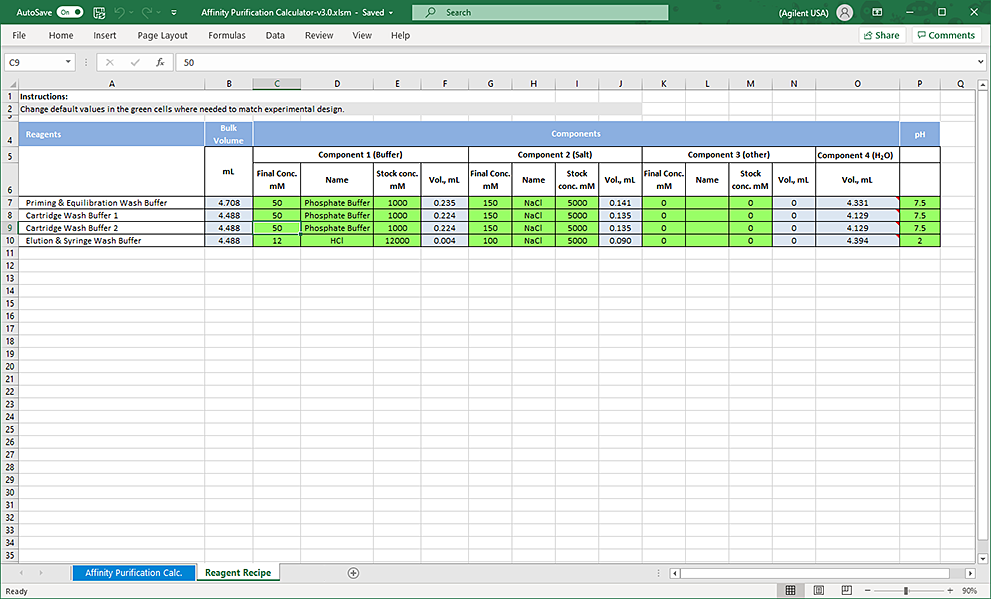Expand the formula bar chevron
The image size is (991, 599).
(980, 62)
